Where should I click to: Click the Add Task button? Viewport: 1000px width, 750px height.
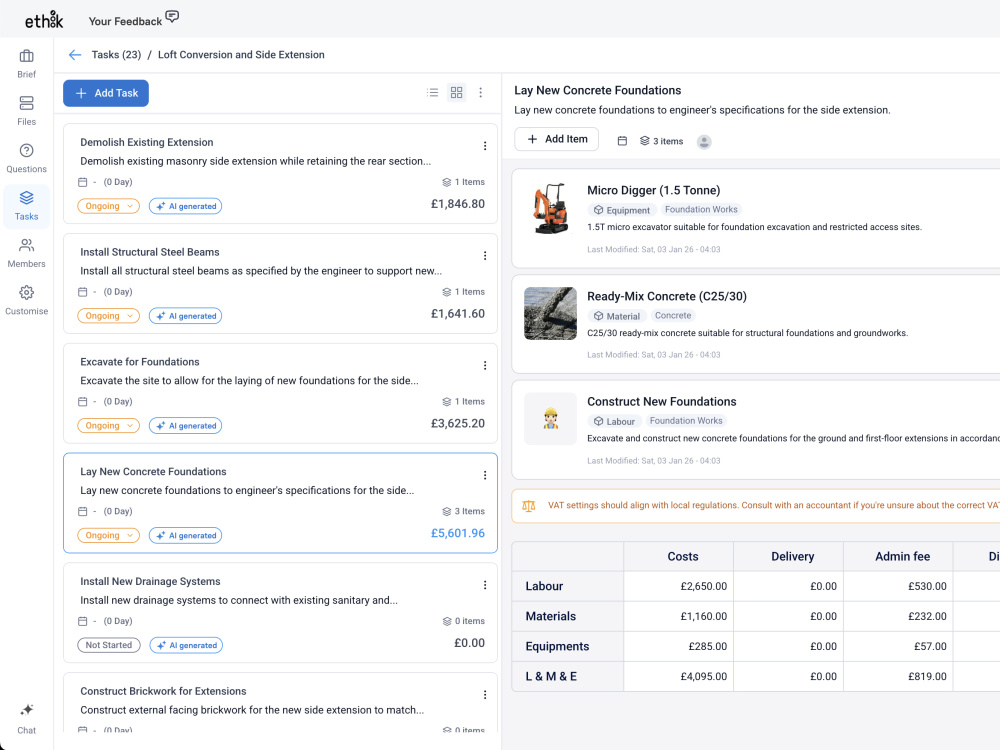pos(106,93)
